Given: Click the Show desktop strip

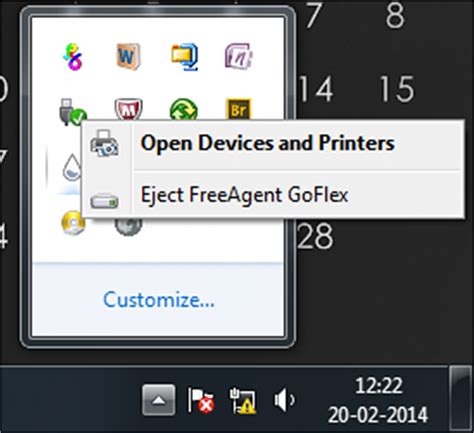Looking at the screenshot, I should 461,399.
